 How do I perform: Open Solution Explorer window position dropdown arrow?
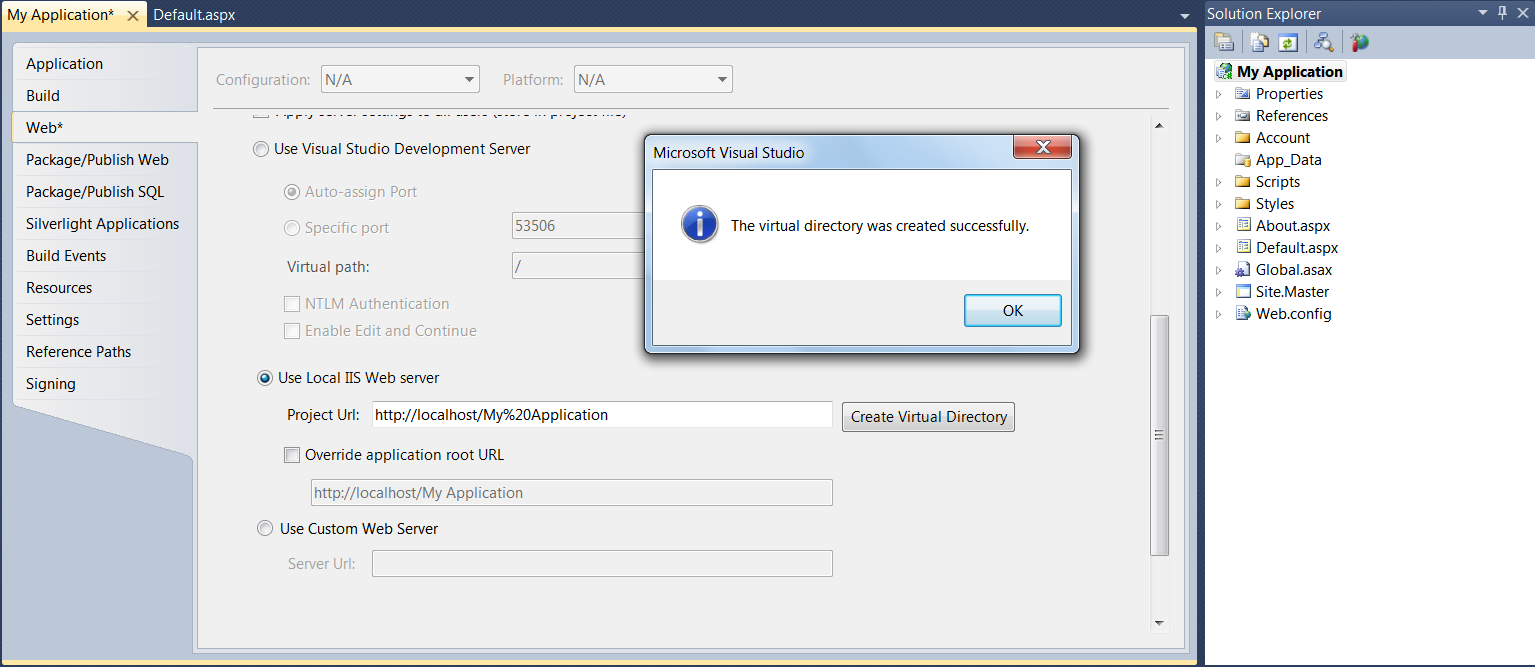[1483, 13]
